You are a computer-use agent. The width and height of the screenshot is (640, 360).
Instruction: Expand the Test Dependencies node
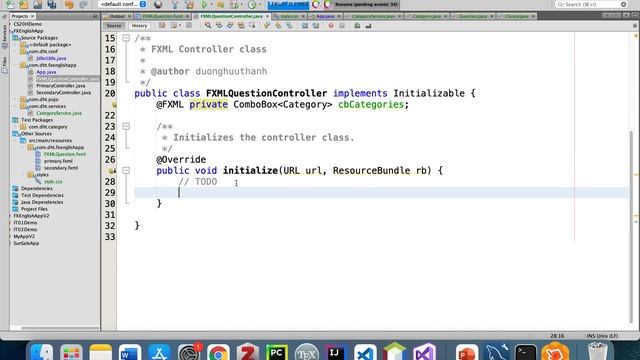42,196
